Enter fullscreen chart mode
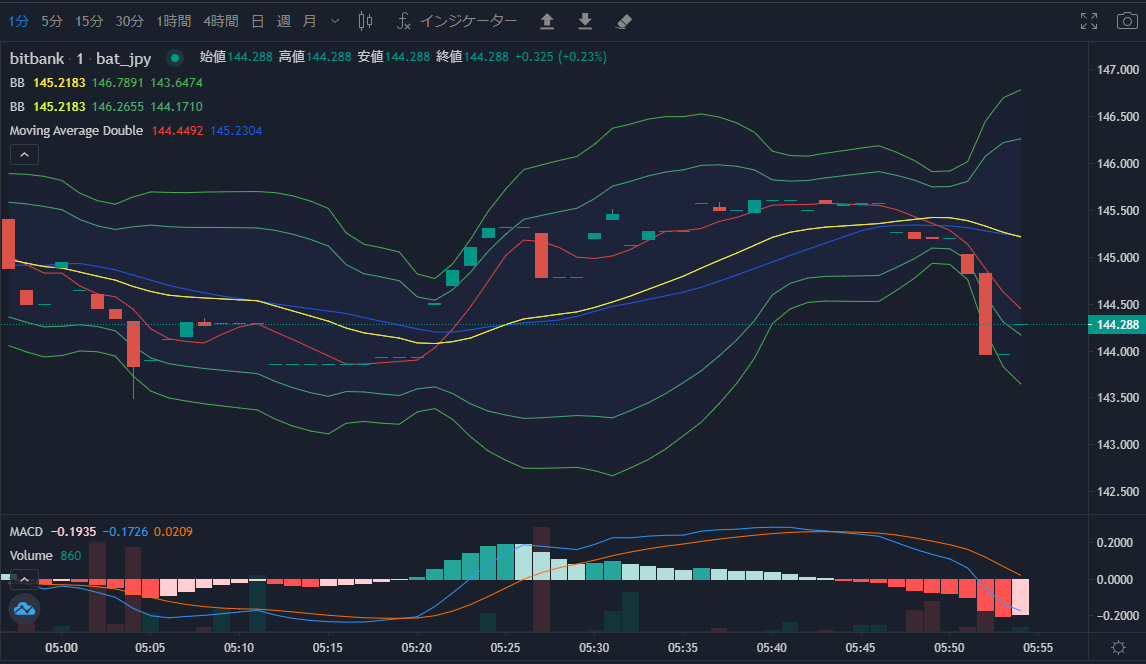 click(x=1089, y=21)
